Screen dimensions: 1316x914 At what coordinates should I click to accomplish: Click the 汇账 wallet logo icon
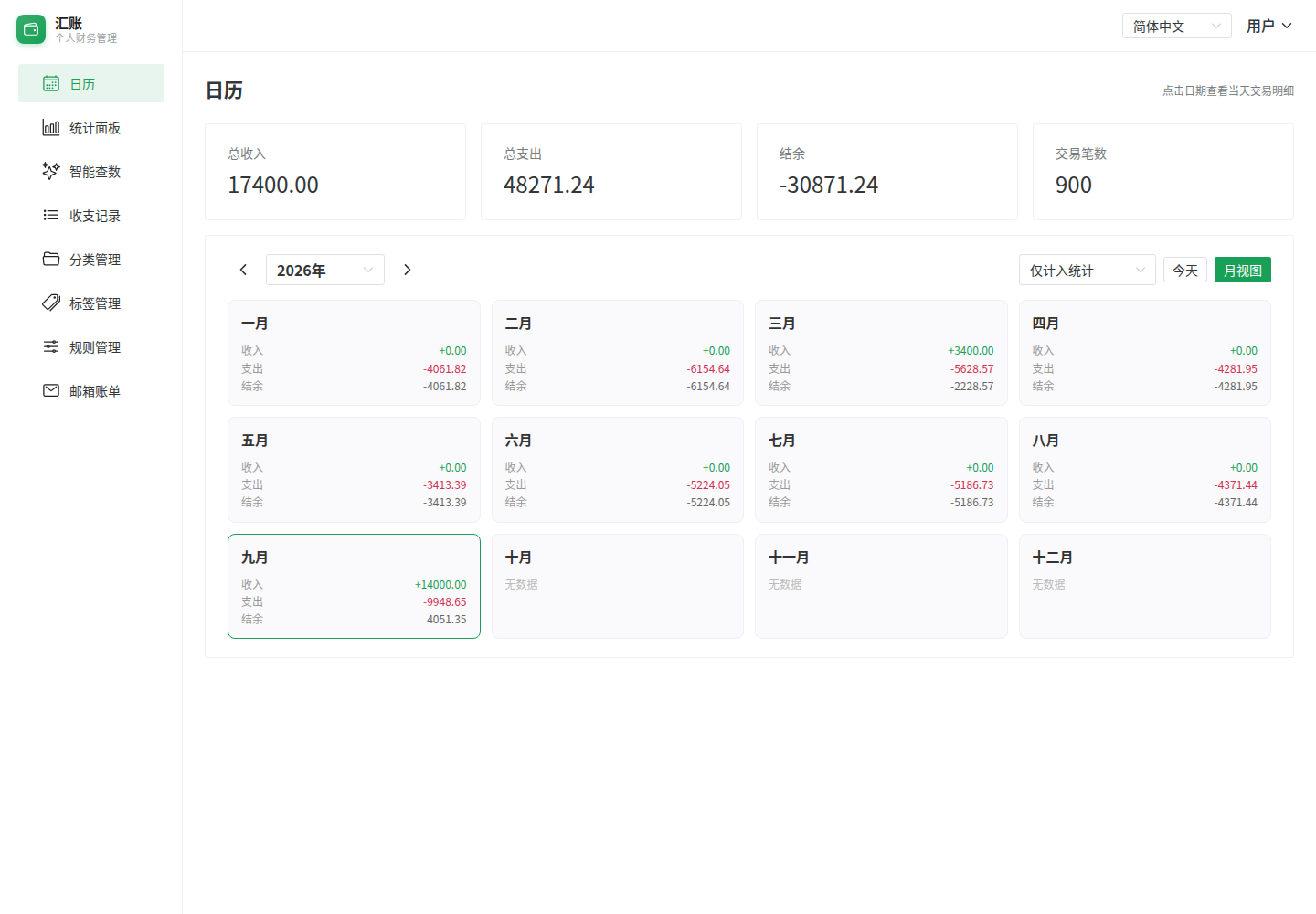[x=31, y=29]
